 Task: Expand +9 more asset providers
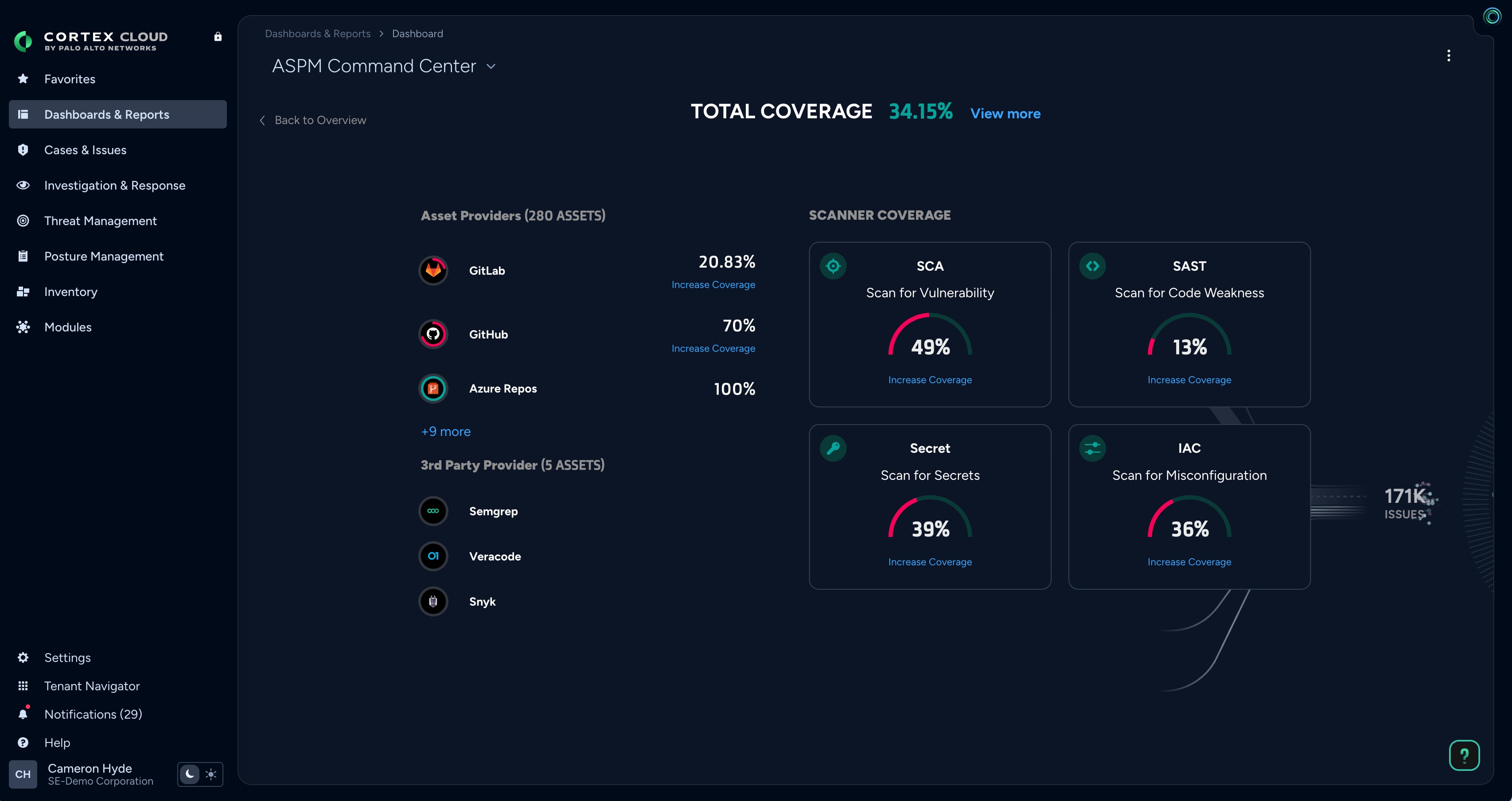[445, 432]
